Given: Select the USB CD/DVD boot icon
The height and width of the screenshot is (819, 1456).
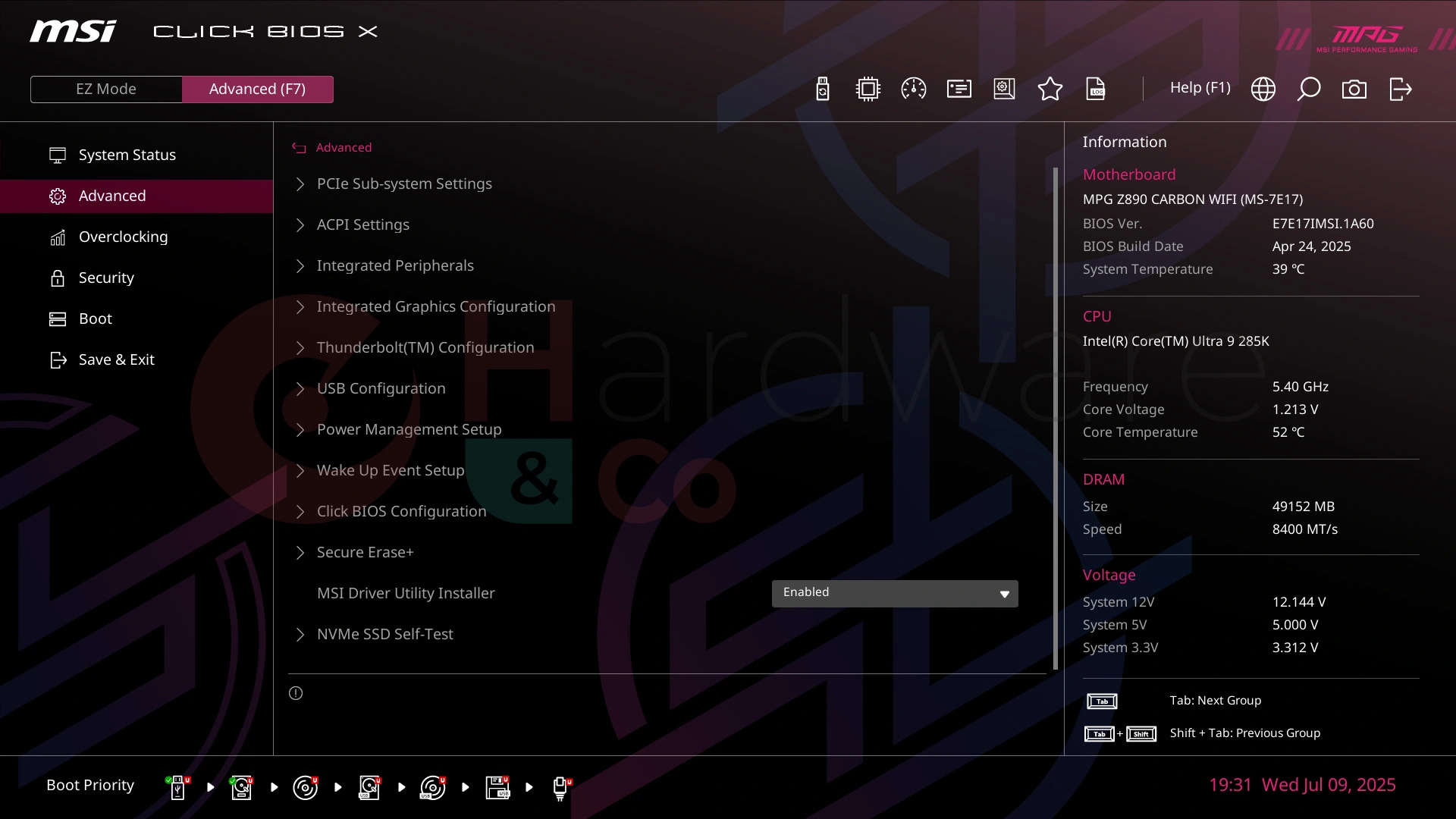Looking at the screenshot, I should click(433, 787).
